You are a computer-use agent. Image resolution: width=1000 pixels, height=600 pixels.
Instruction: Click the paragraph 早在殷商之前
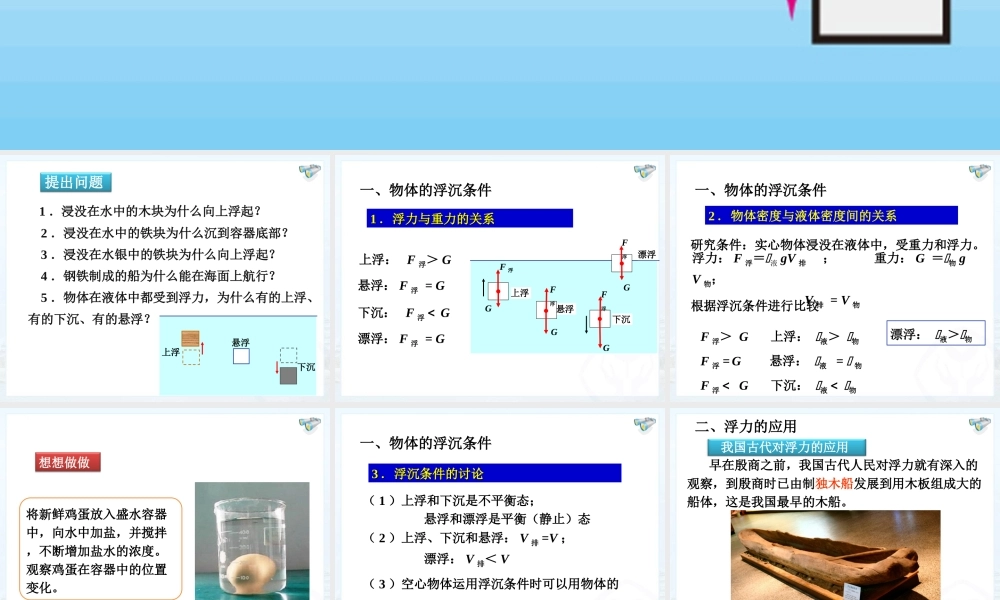click(834, 483)
